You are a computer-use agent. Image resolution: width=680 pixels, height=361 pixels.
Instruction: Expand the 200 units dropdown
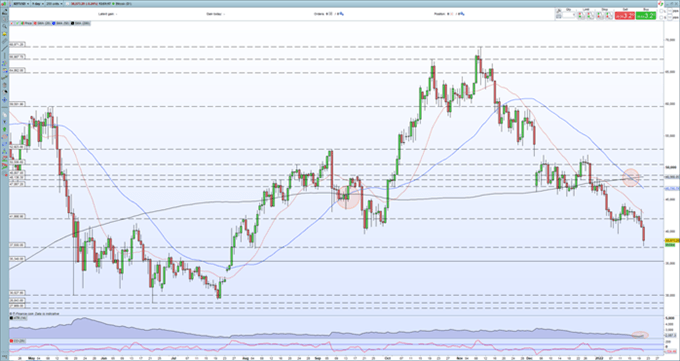coord(54,4)
